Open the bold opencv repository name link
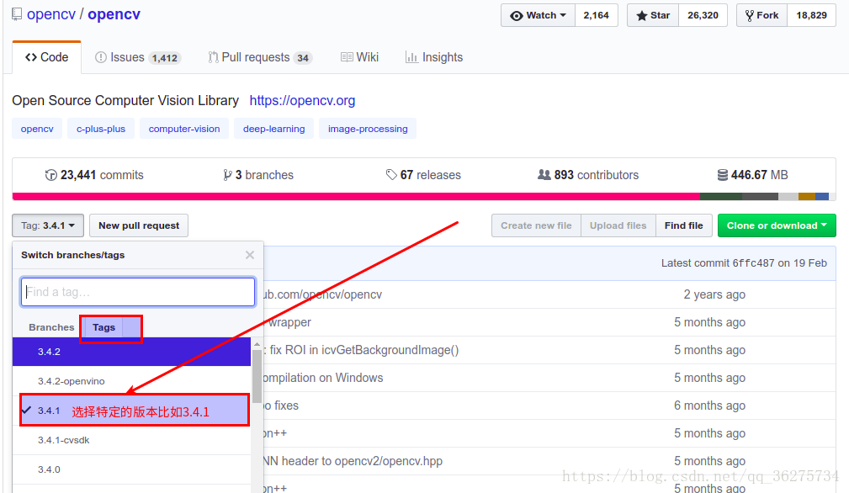Screen dimensions: 849x493 [x=114, y=14]
